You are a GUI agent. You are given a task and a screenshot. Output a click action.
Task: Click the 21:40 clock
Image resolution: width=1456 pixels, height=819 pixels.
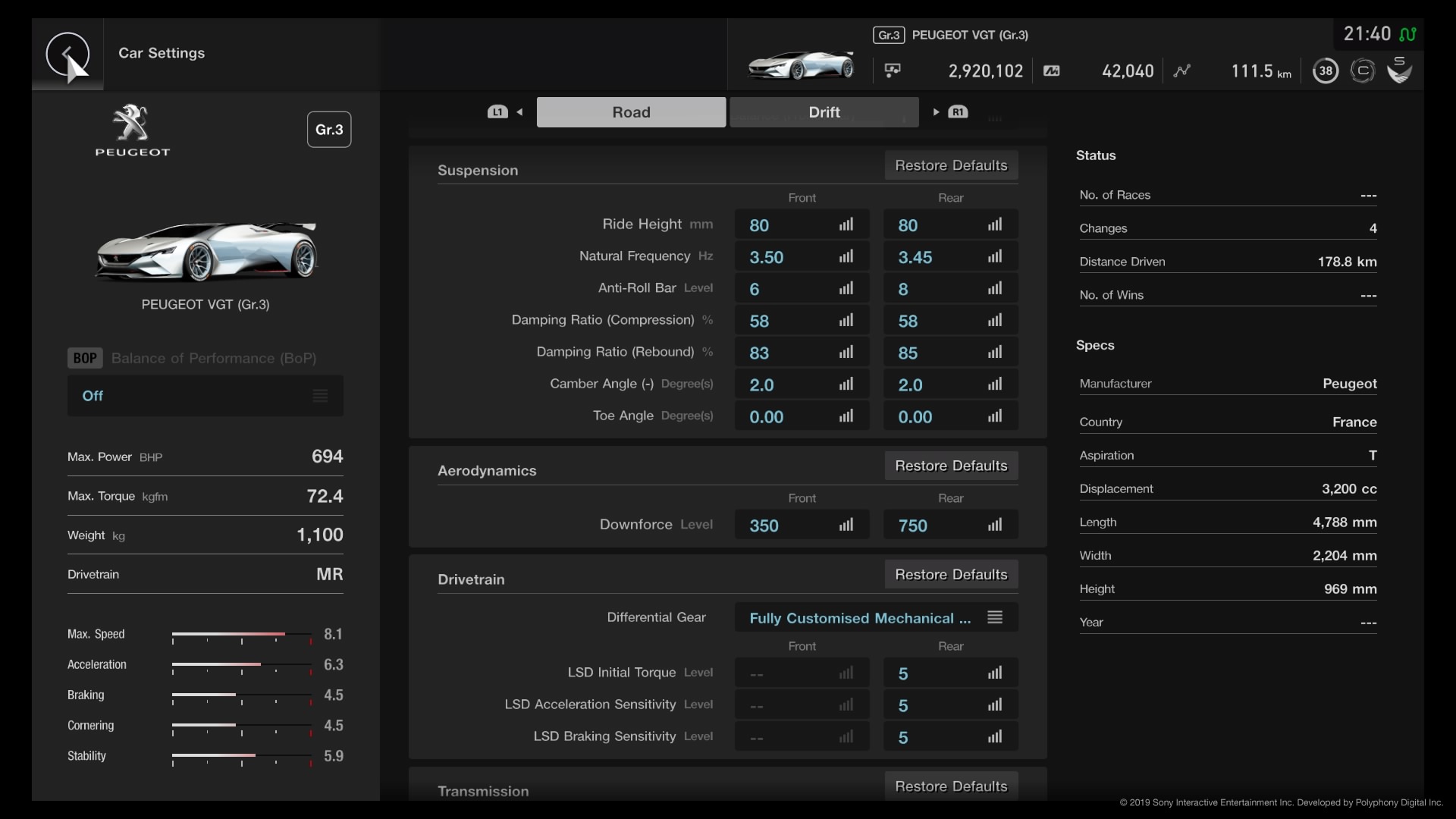(x=1367, y=34)
